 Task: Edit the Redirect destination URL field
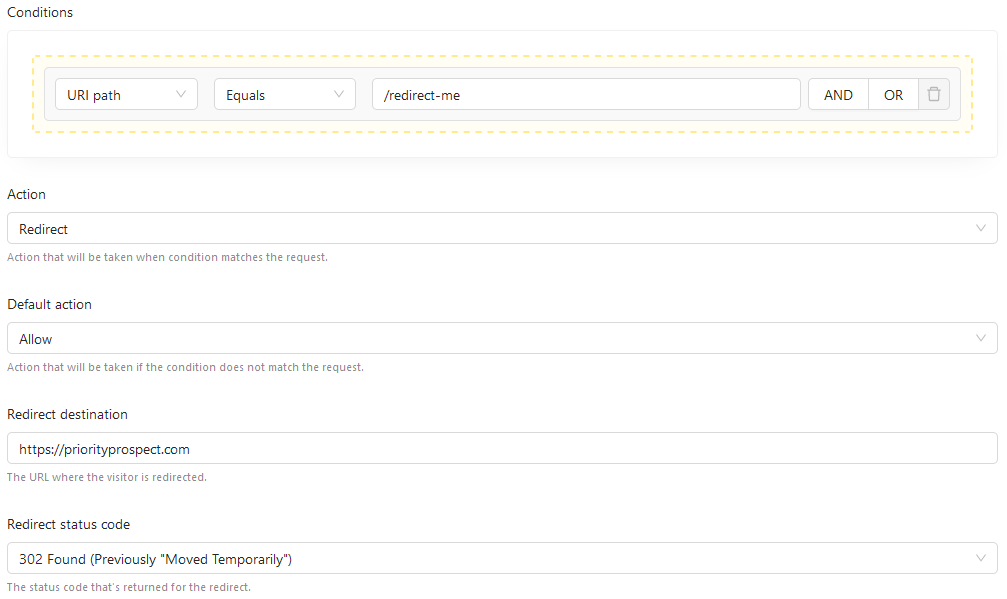click(x=502, y=448)
